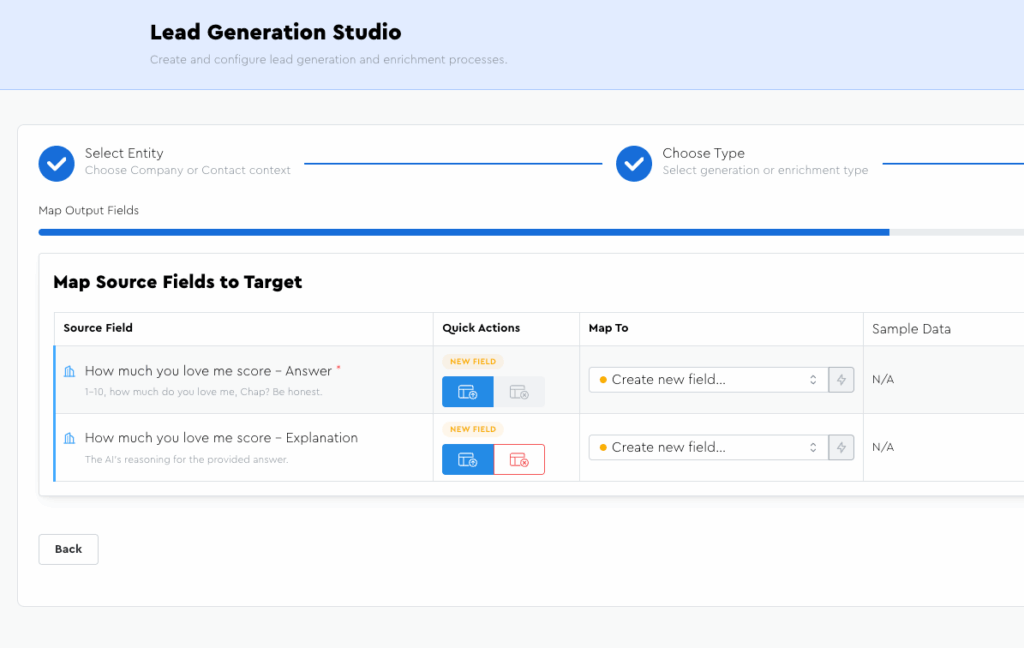The width and height of the screenshot is (1024, 648).
Task: Click lightning auto-map icon in Explanation row
Action: click(x=842, y=448)
